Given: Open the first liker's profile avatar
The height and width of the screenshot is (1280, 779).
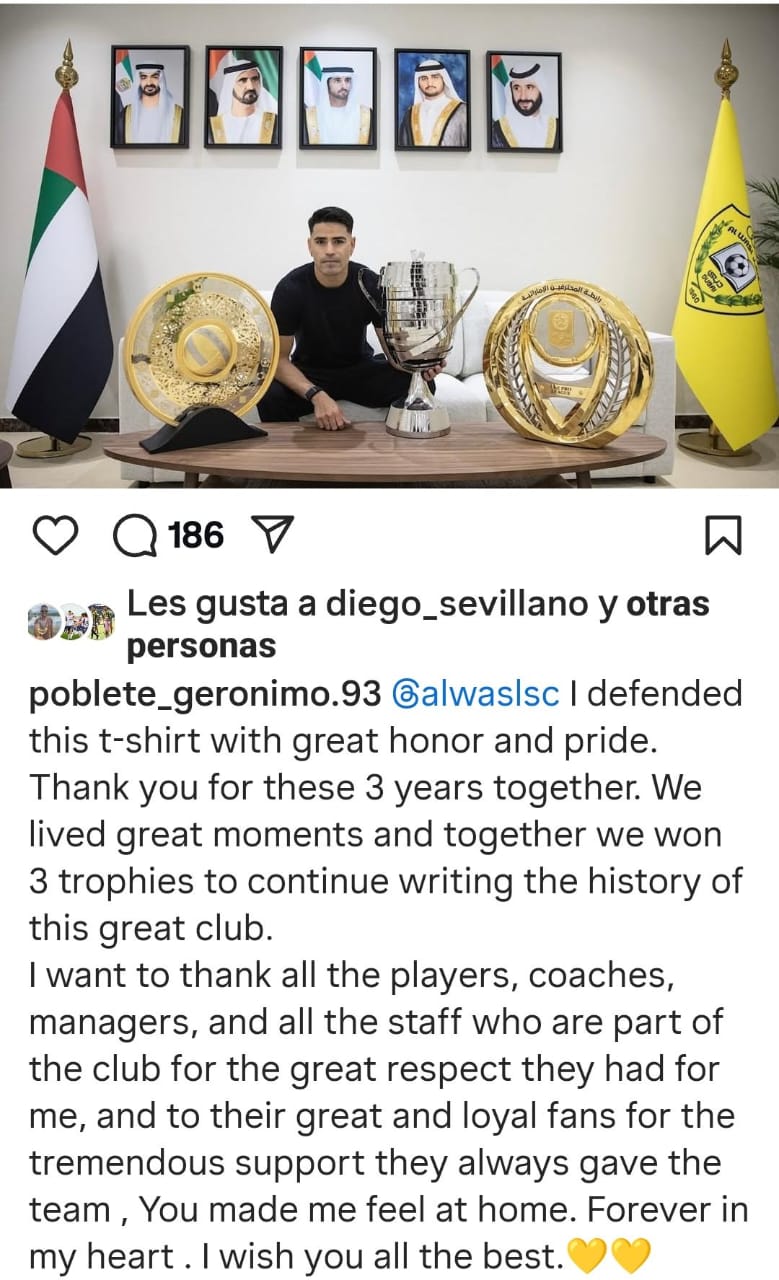Looking at the screenshot, I should point(42,622).
